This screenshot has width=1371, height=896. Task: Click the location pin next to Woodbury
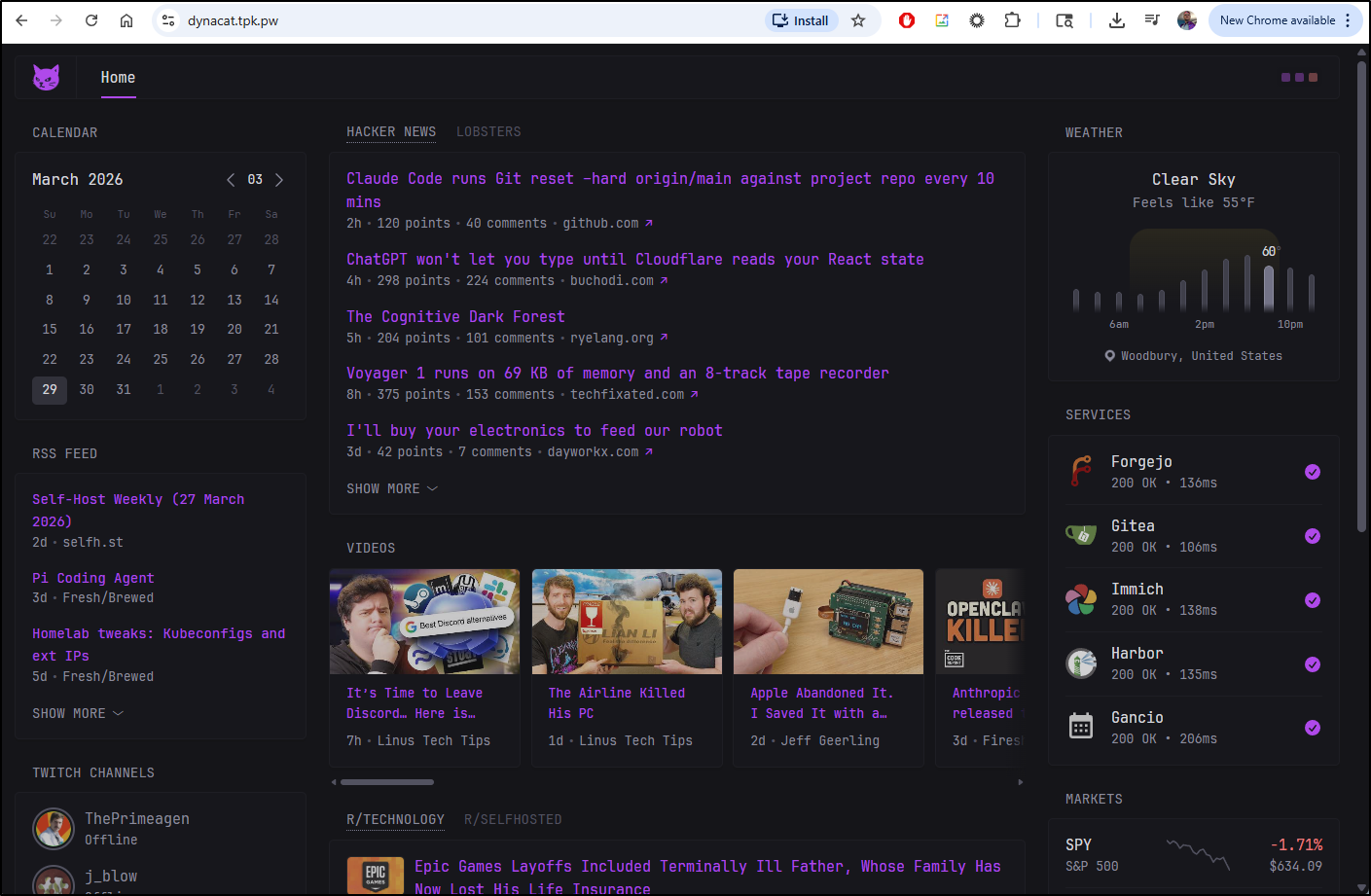tap(1109, 355)
